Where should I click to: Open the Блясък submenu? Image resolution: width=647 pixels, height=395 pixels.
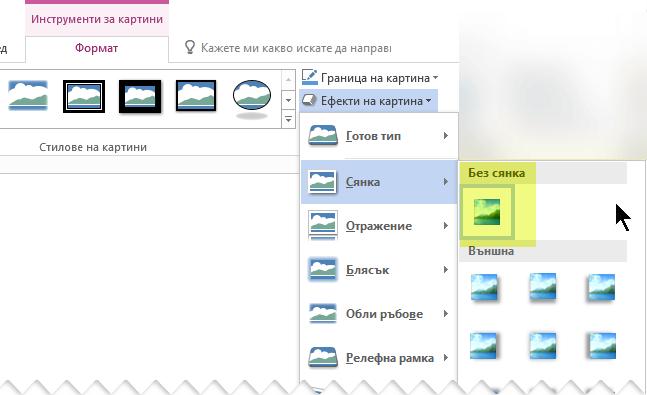point(379,270)
